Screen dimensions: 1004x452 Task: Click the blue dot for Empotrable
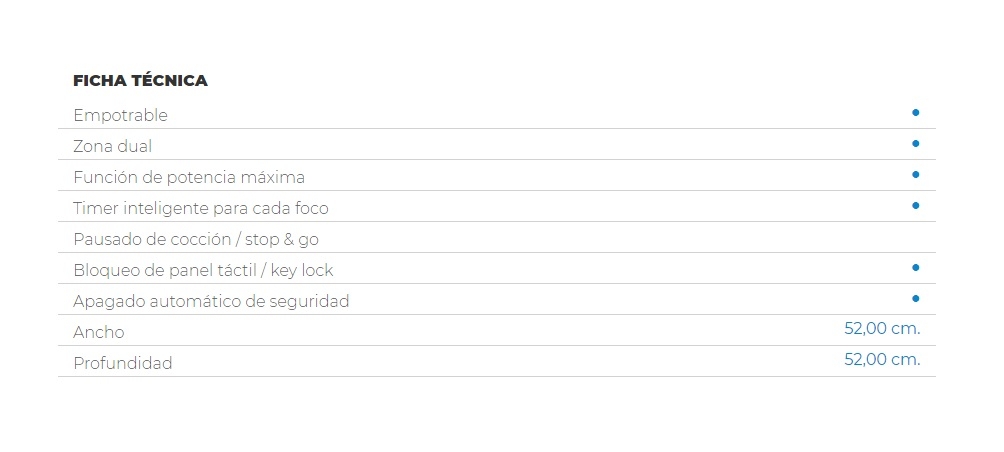(x=916, y=113)
